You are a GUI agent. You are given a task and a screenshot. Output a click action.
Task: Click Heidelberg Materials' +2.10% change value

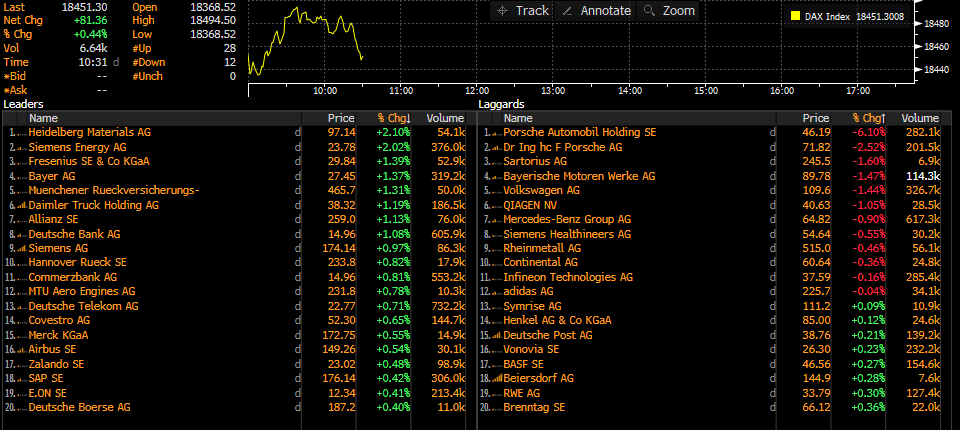pos(393,132)
